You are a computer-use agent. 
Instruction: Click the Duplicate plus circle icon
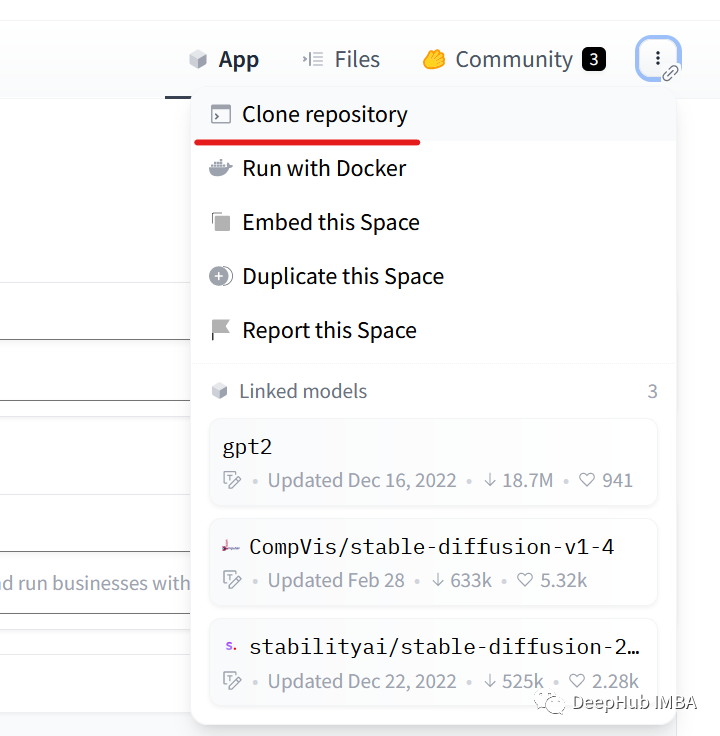coord(221,276)
